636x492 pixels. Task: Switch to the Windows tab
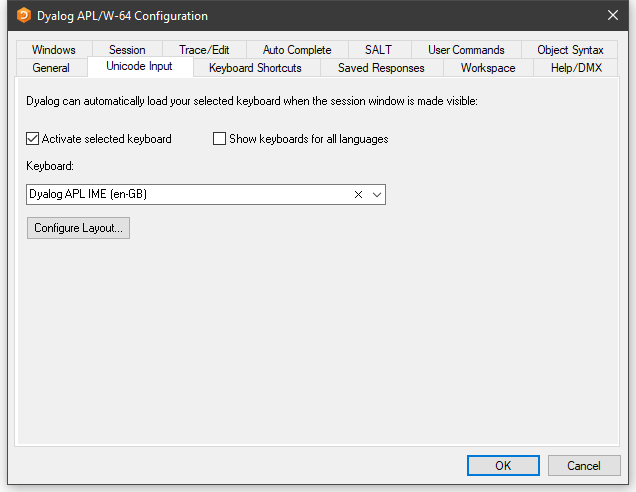coord(53,50)
